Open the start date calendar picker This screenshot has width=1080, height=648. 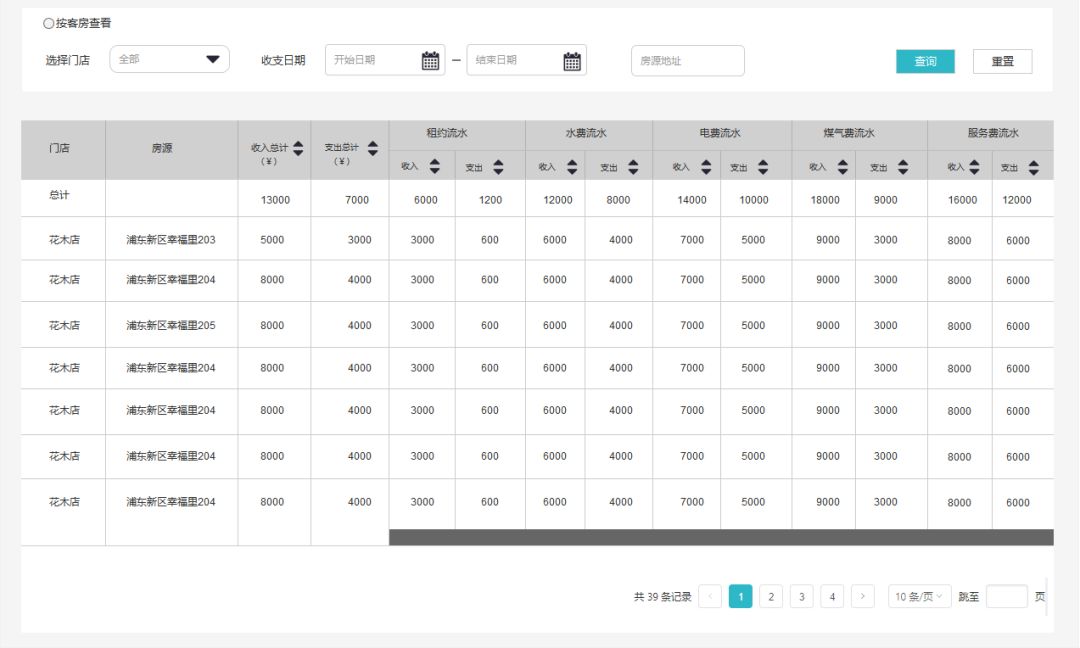click(x=430, y=61)
